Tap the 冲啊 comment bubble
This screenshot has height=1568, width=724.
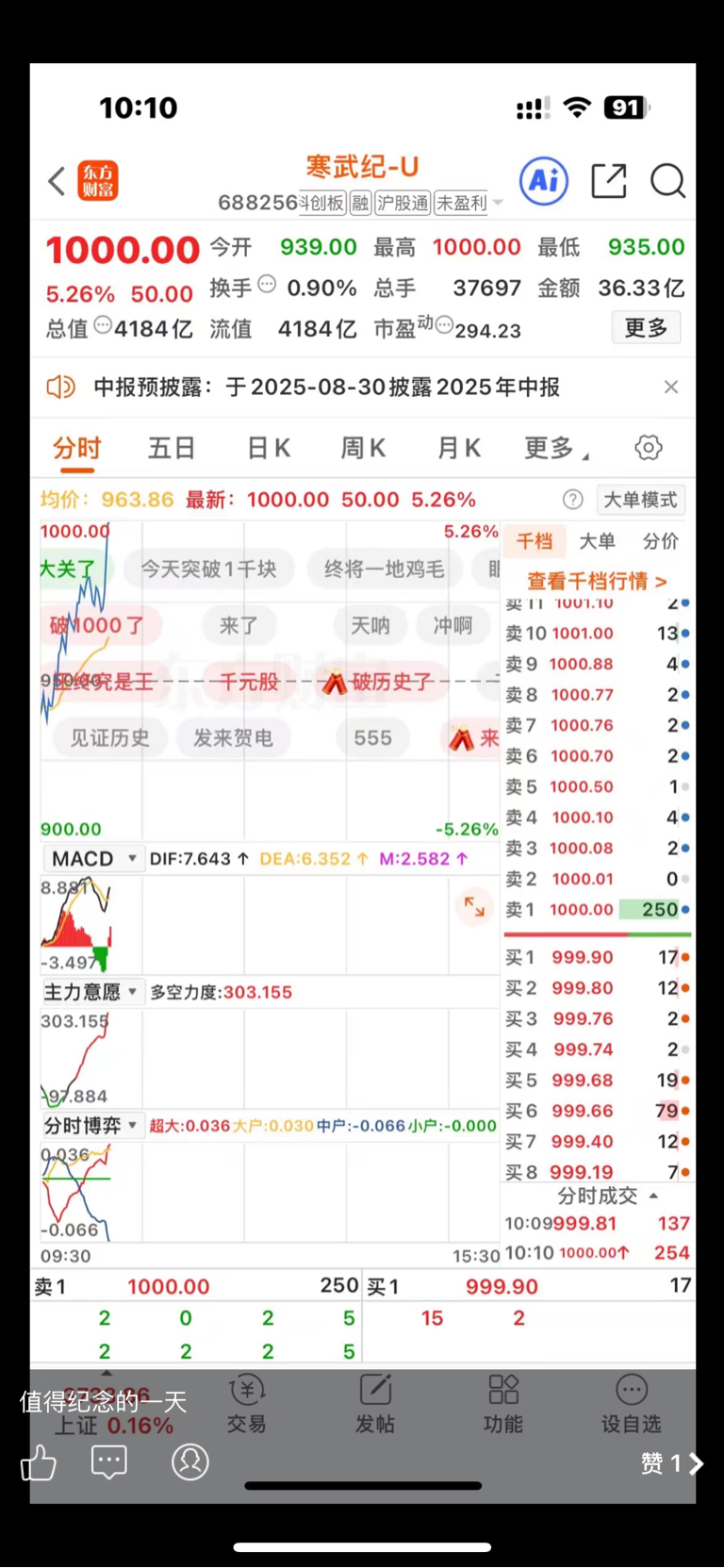(452, 625)
